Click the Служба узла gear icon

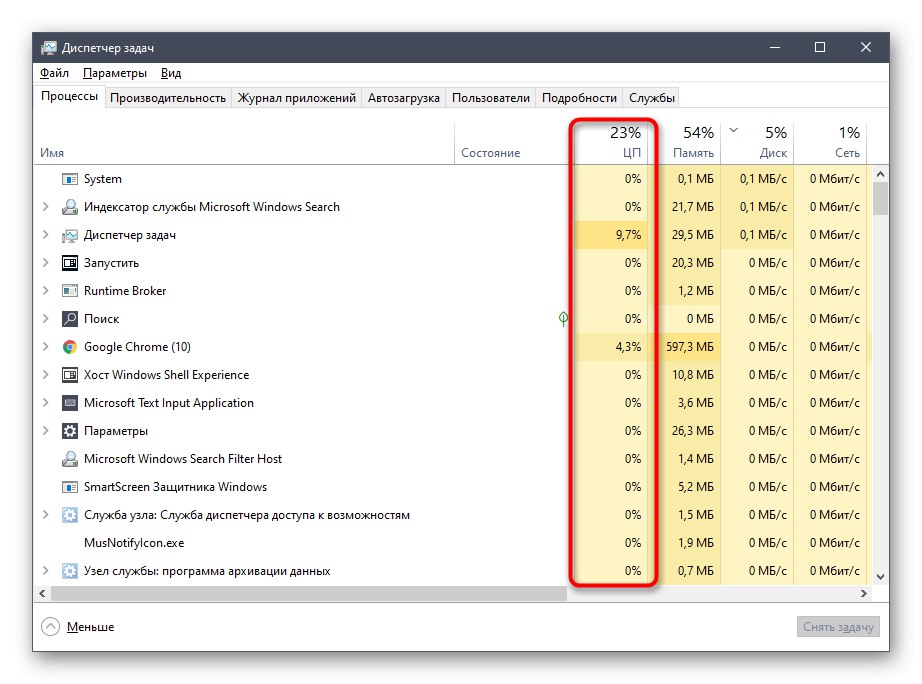point(69,515)
